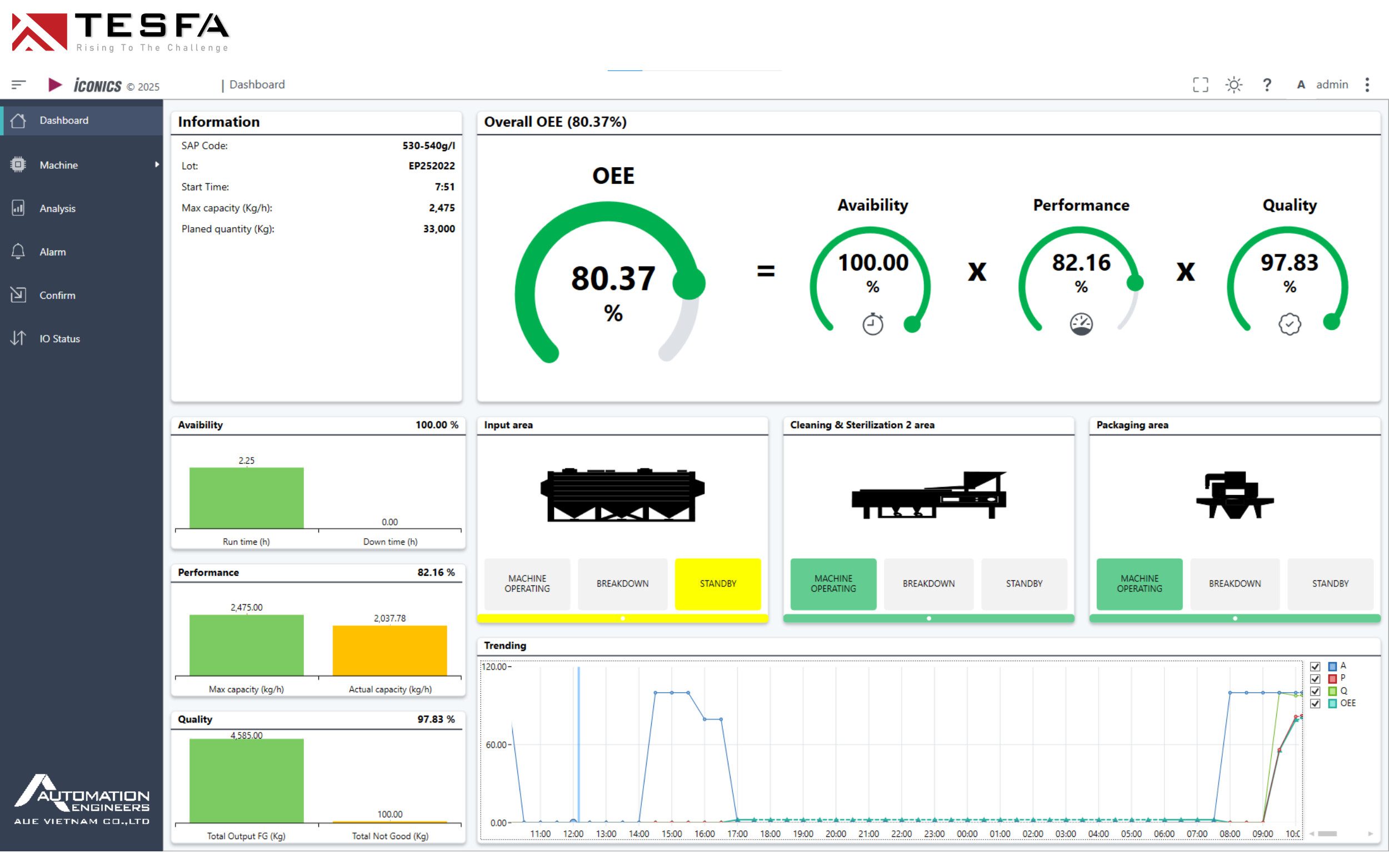Click MACHINE OPERATING in Input area
1389x868 pixels.
tap(527, 583)
